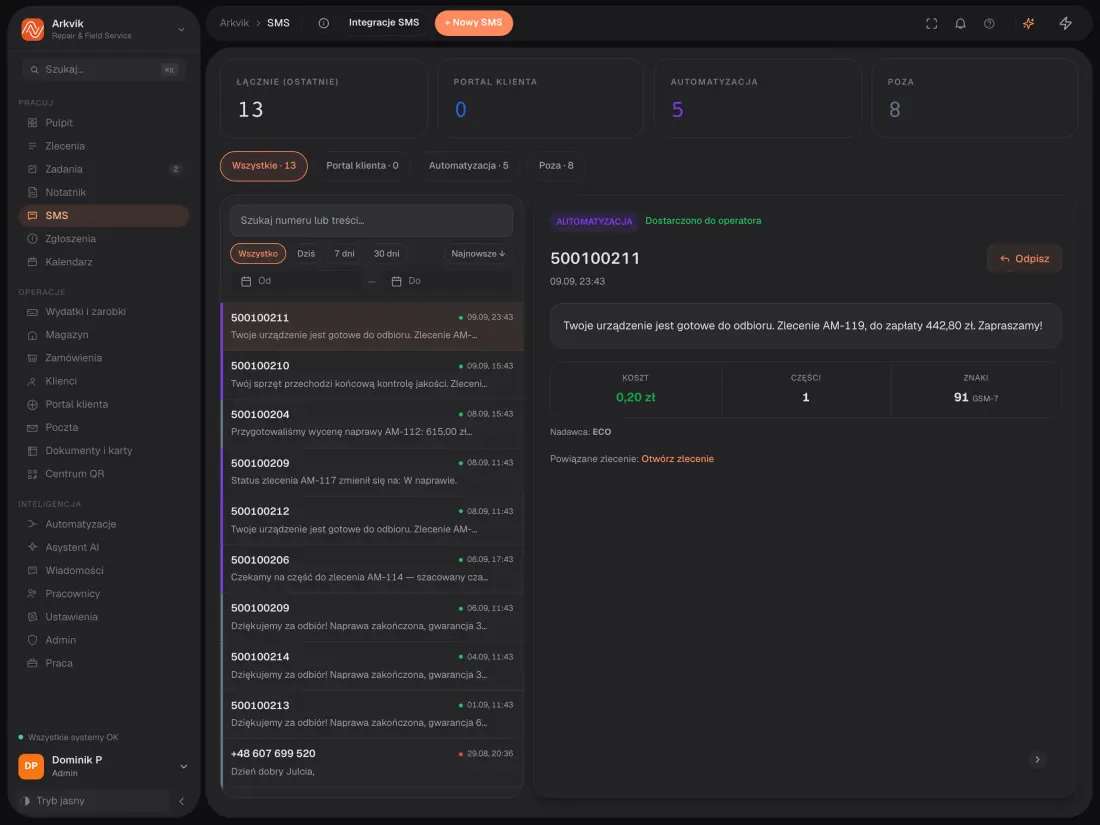
Task: Click the + Nowy SMS button
Action: (474, 23)
